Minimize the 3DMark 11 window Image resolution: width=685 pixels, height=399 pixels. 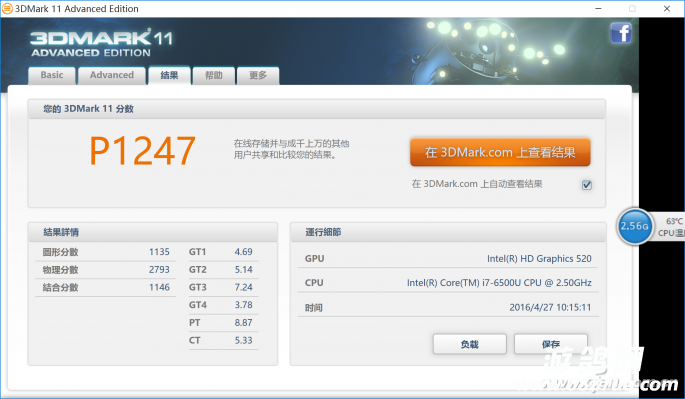pos(599,8)
